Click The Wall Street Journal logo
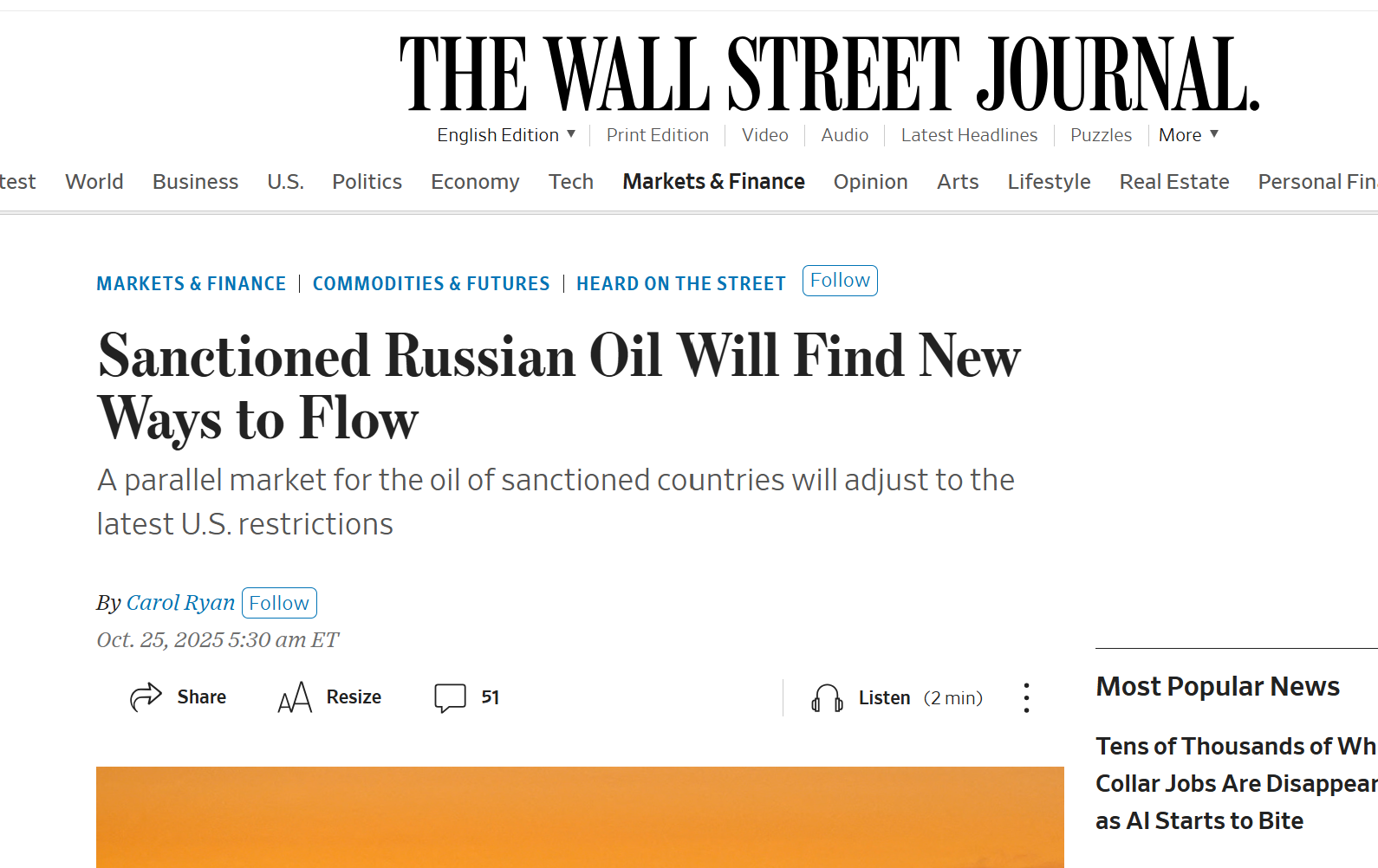The height and width of the screenshot is (868, 1378). point(829,74)
